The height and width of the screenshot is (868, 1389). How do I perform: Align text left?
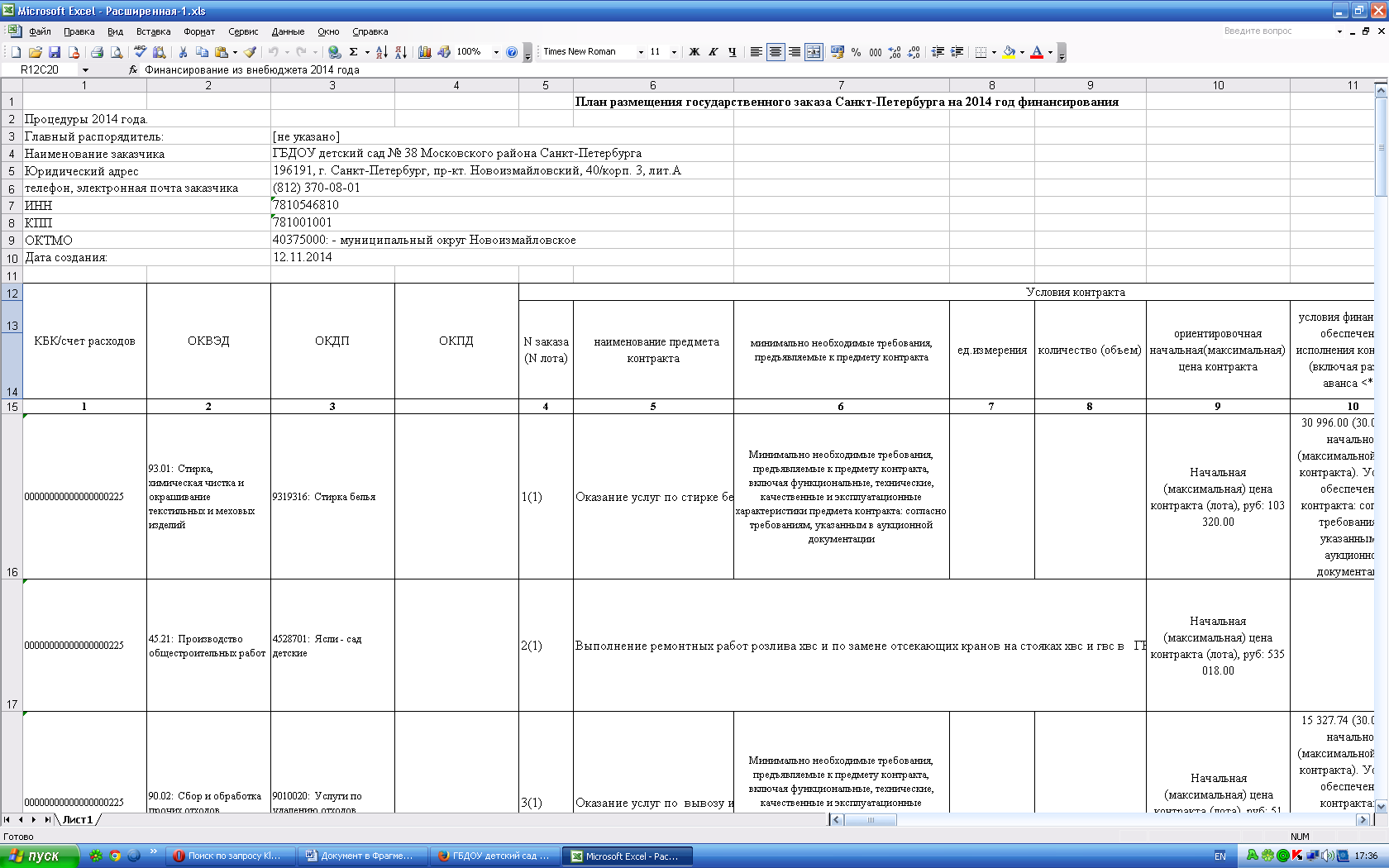(x=757, y=52)
